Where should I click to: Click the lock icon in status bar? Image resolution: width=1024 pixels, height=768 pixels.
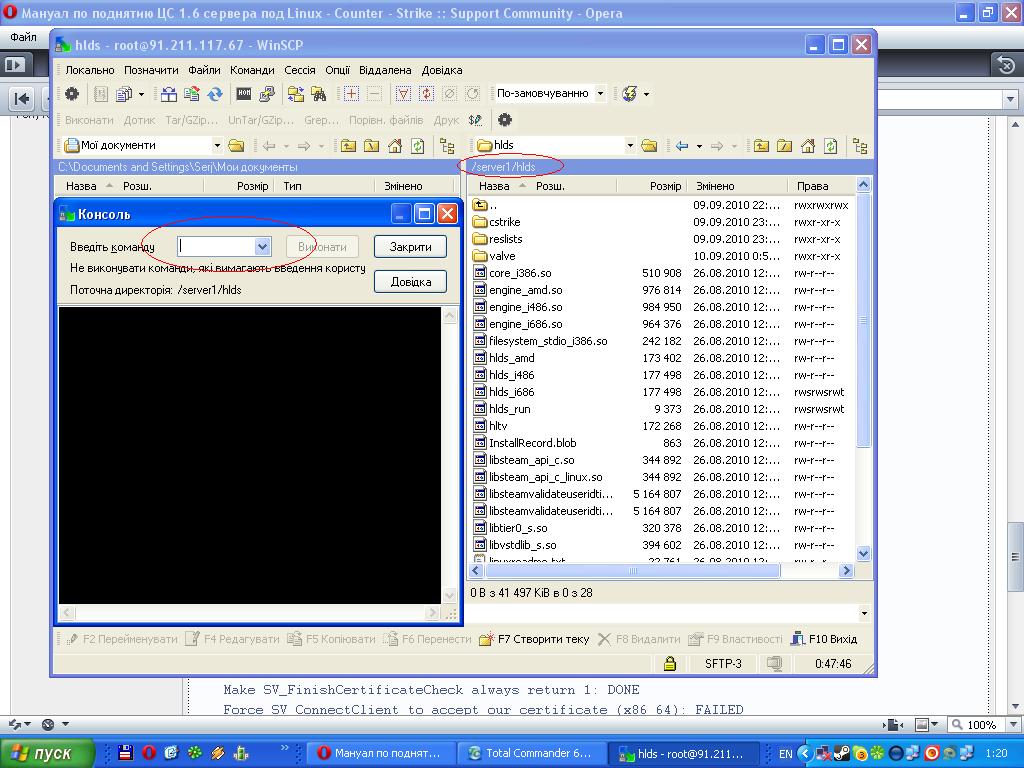pyautogui.click(x=669, y=664)
